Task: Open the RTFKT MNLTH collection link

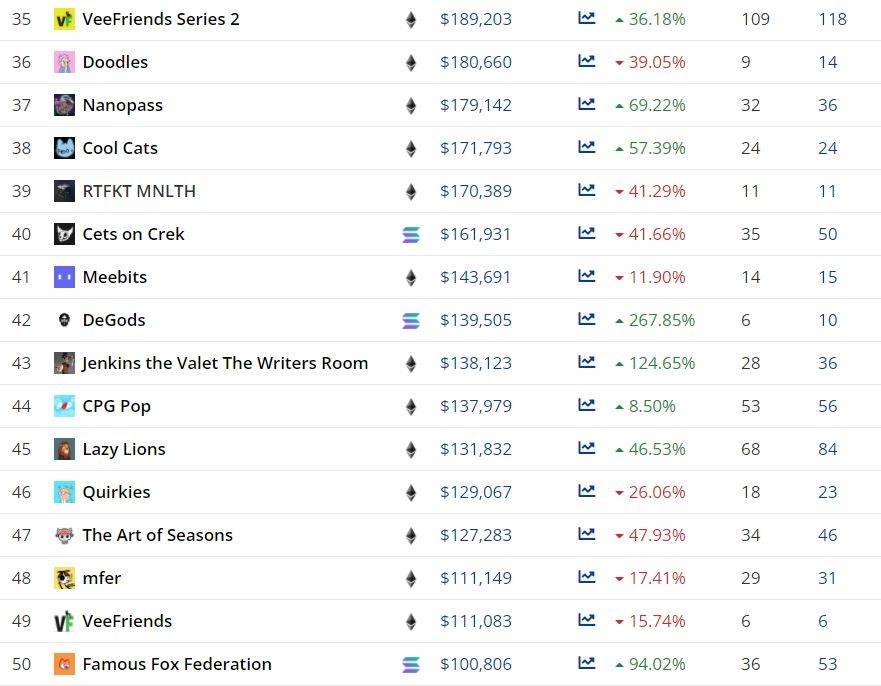Action: coord(139,191)
